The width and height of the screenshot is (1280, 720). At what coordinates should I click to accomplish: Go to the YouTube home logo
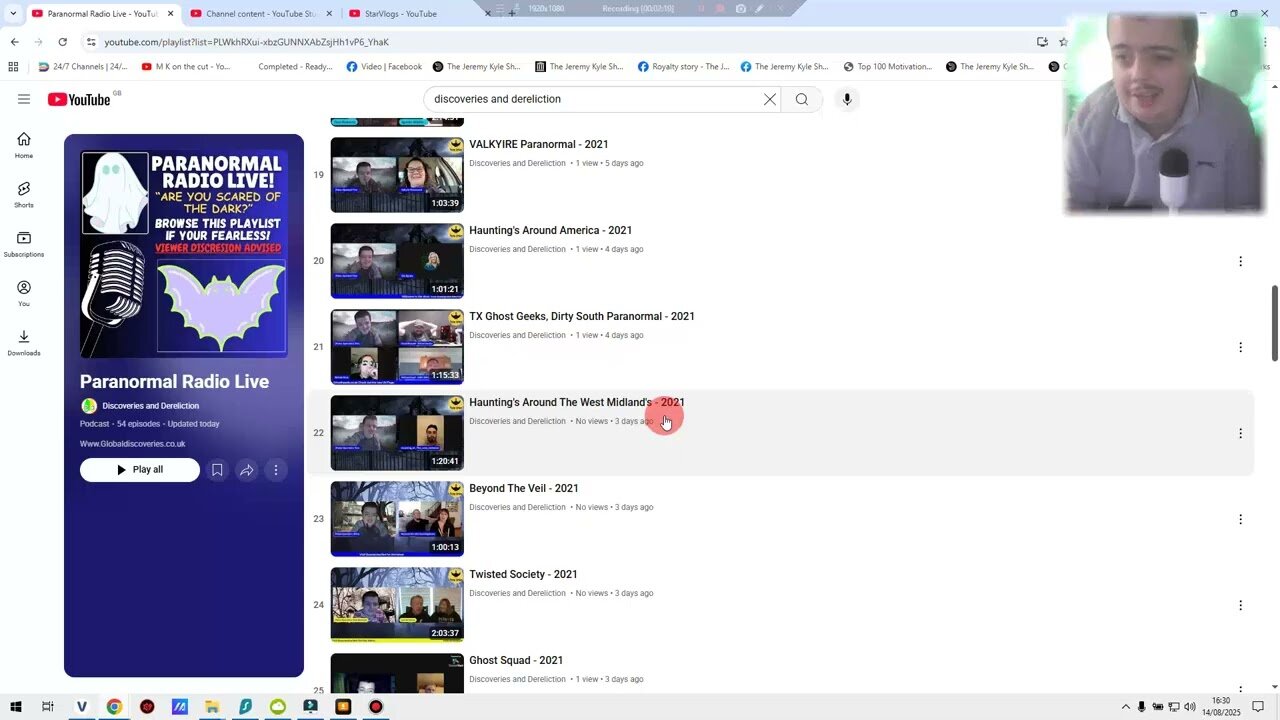coord(79,99)
